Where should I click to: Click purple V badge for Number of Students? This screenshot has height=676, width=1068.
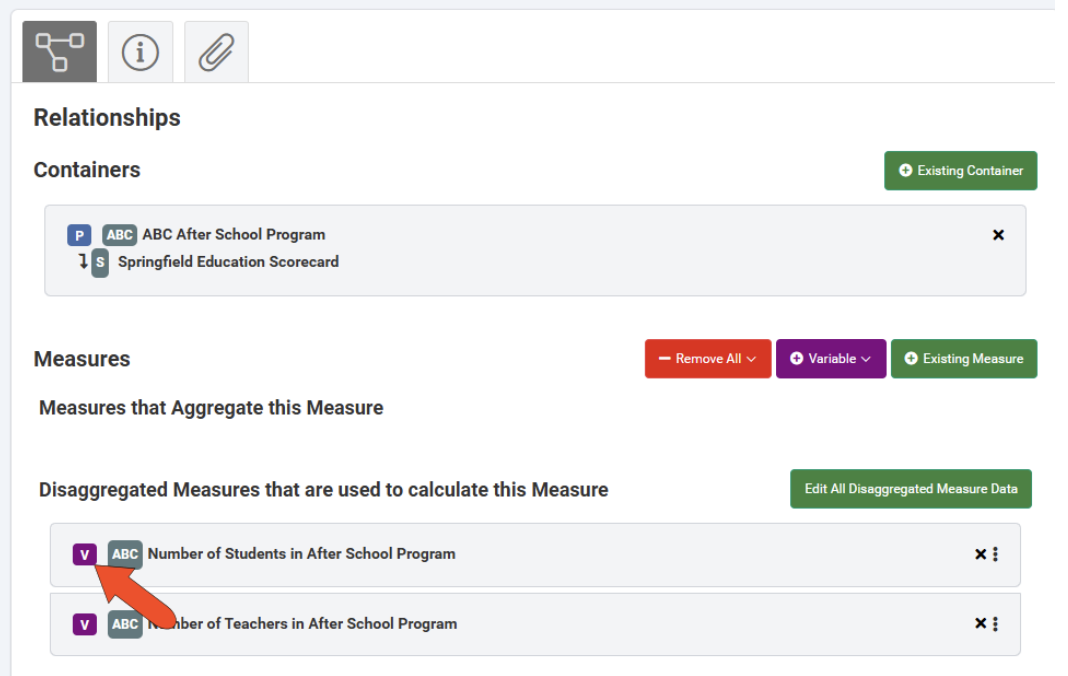click(x=84, y=554)
